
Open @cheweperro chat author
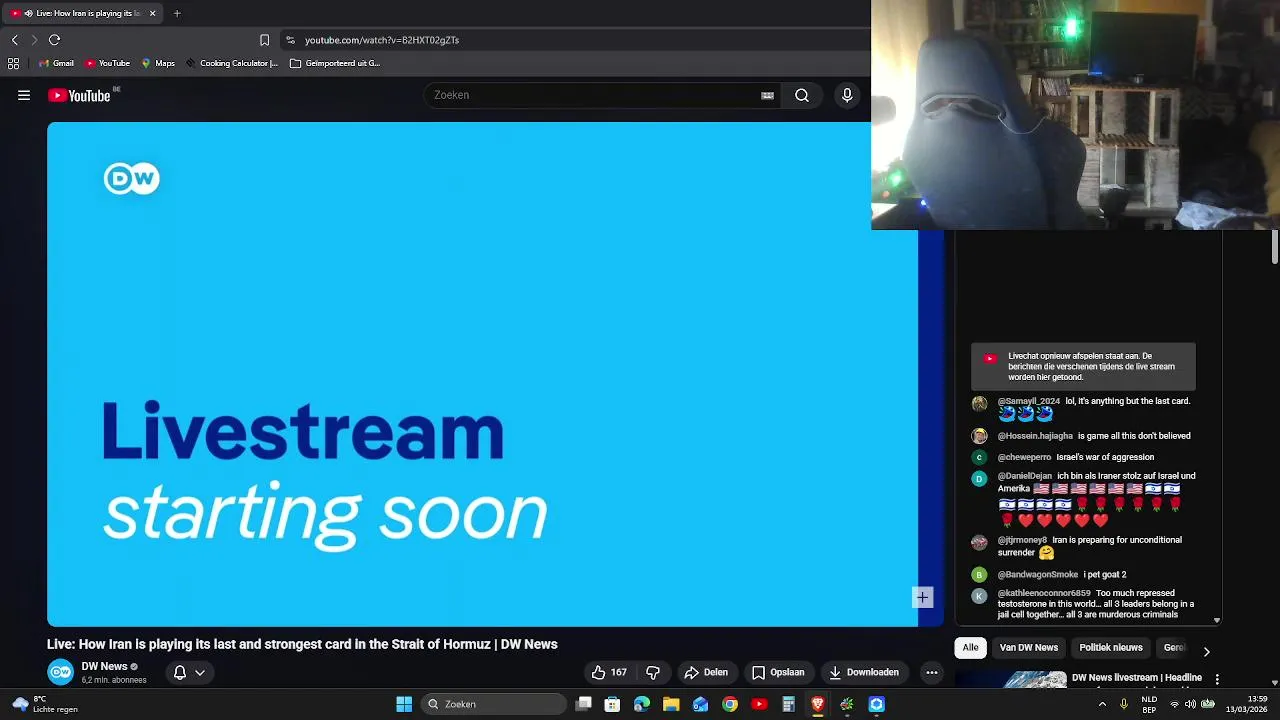[x=1024, y=457]
